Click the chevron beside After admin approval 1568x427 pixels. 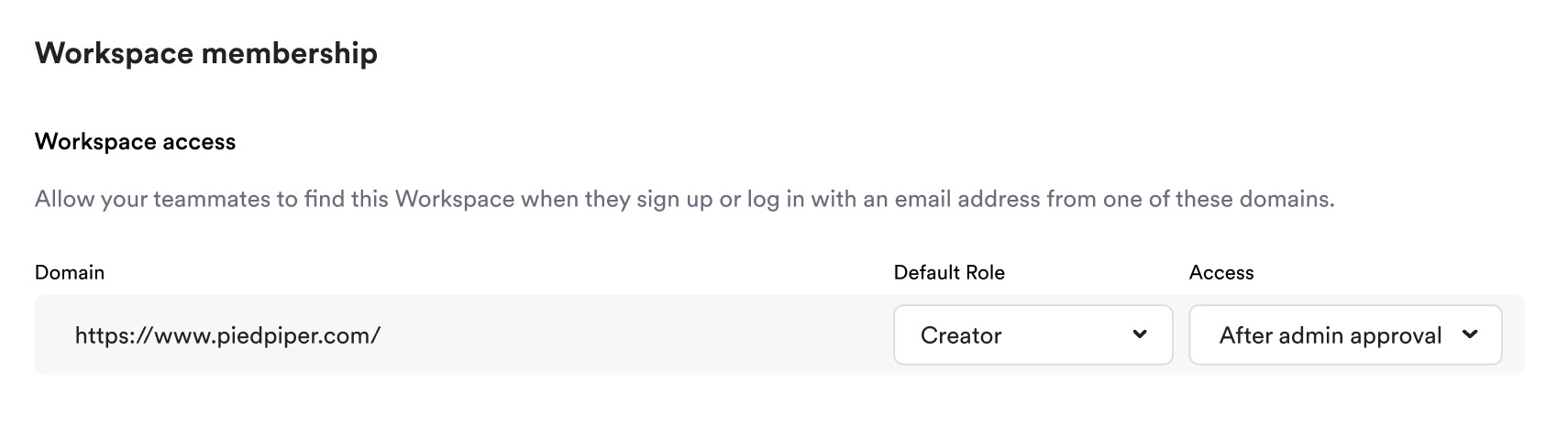[x=1470, y=334]
